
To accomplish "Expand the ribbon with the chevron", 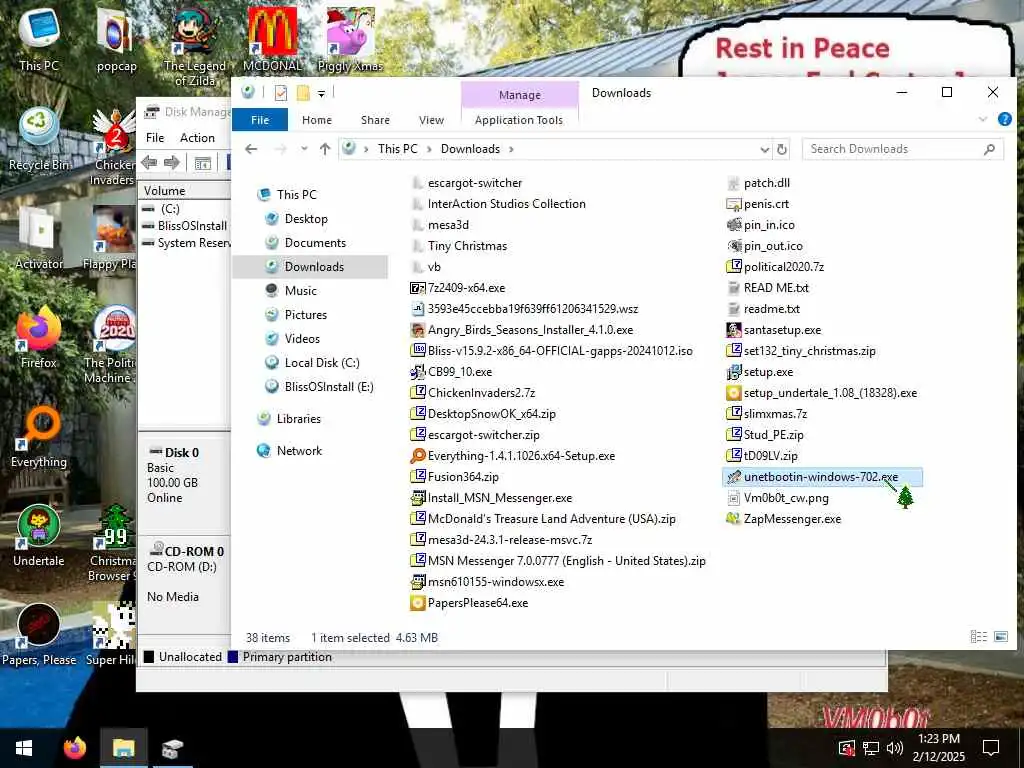I will (x=983, y=119).
